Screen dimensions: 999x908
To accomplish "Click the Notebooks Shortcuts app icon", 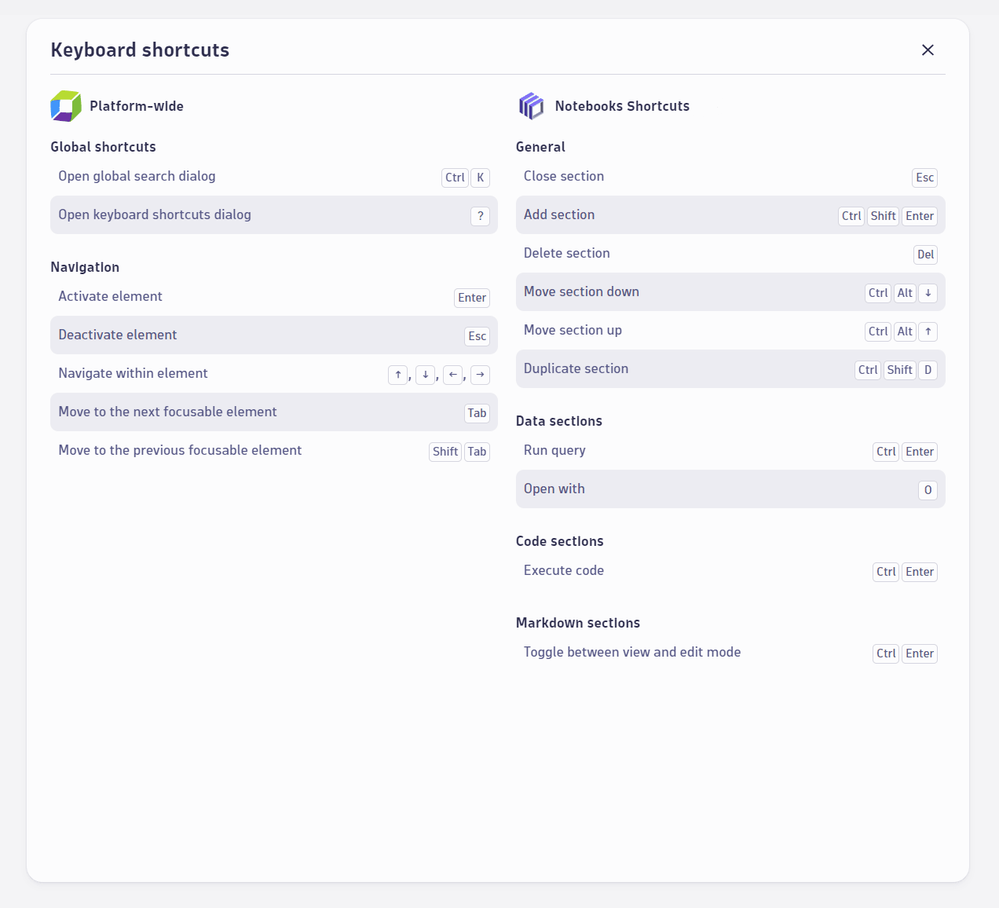I will point(531,106).
